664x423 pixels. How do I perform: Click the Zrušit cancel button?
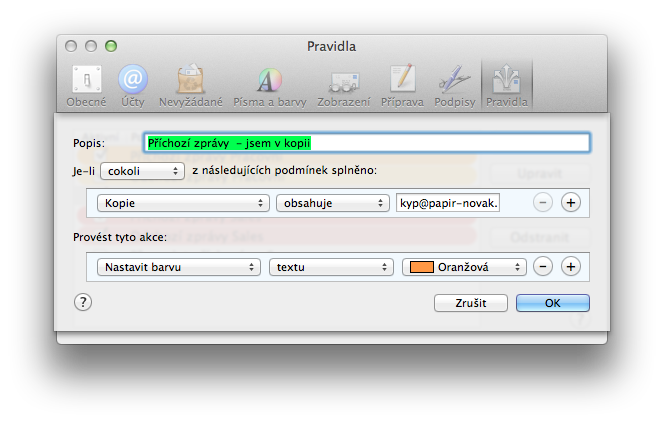pyautogui.click(x=471, y=303)
